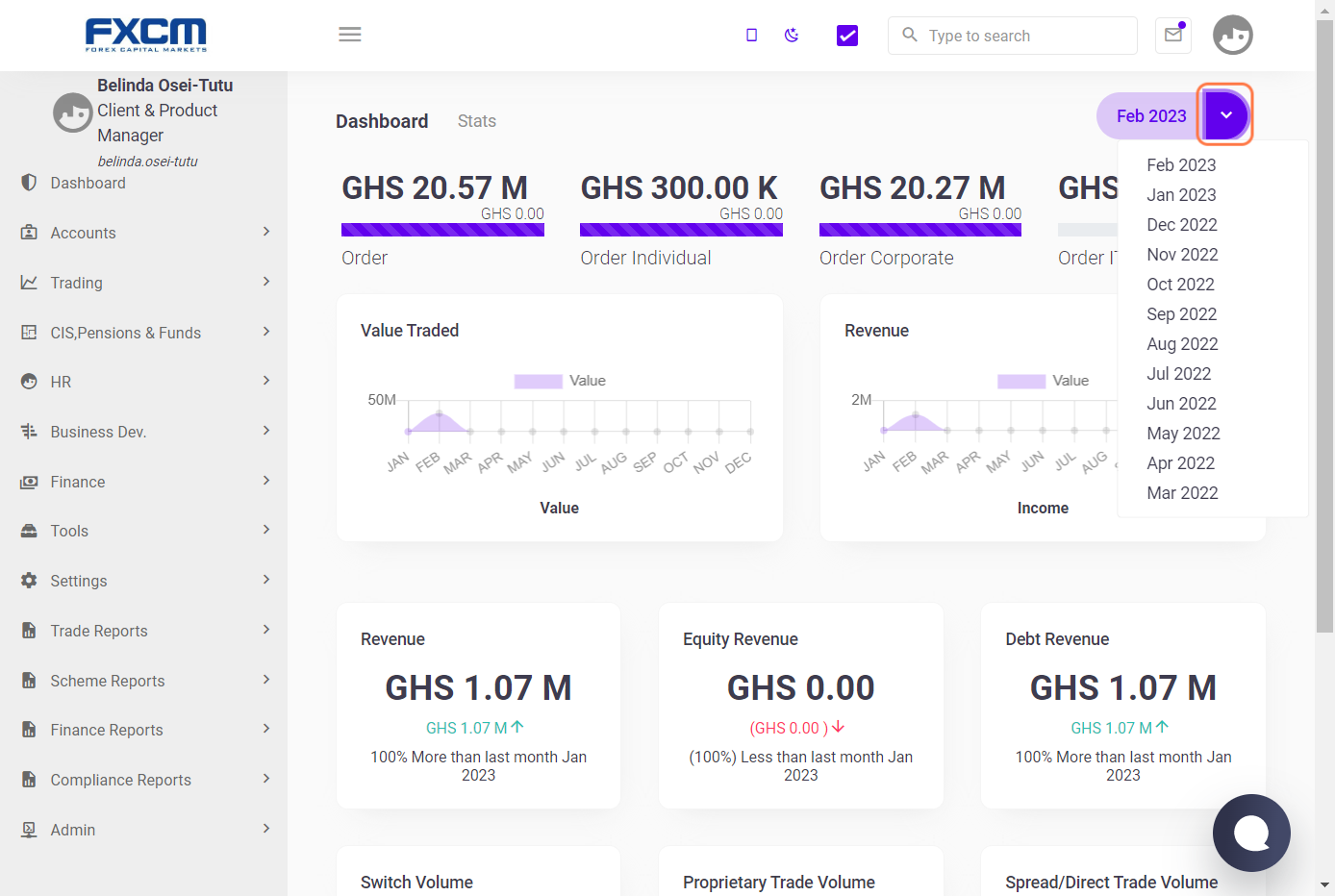Click the page vertical scrollbar thumb
This screenshot has width=1335, height=896.
(x=1324, y=327)
